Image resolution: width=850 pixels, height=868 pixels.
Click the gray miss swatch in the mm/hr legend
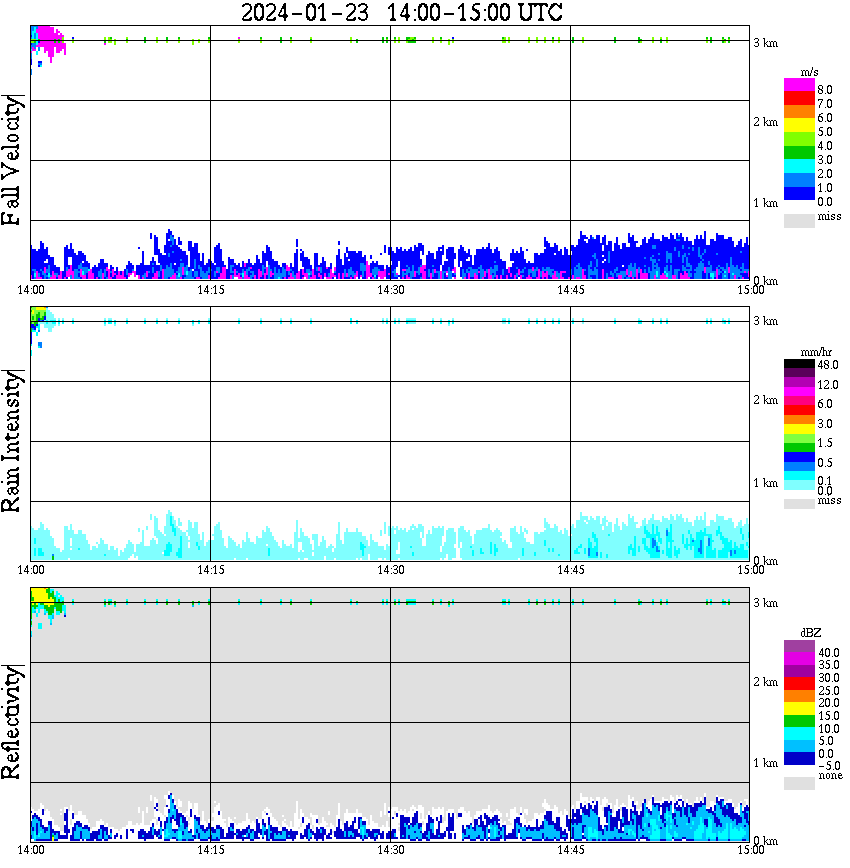799,504
